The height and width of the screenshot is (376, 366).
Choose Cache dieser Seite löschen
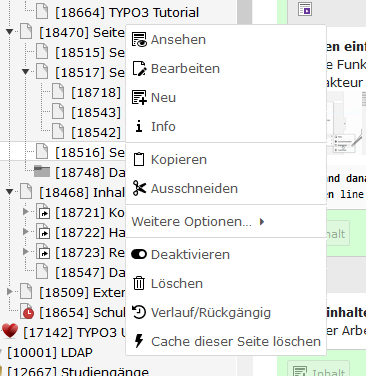pyautogui.click(x=226, y=341)
